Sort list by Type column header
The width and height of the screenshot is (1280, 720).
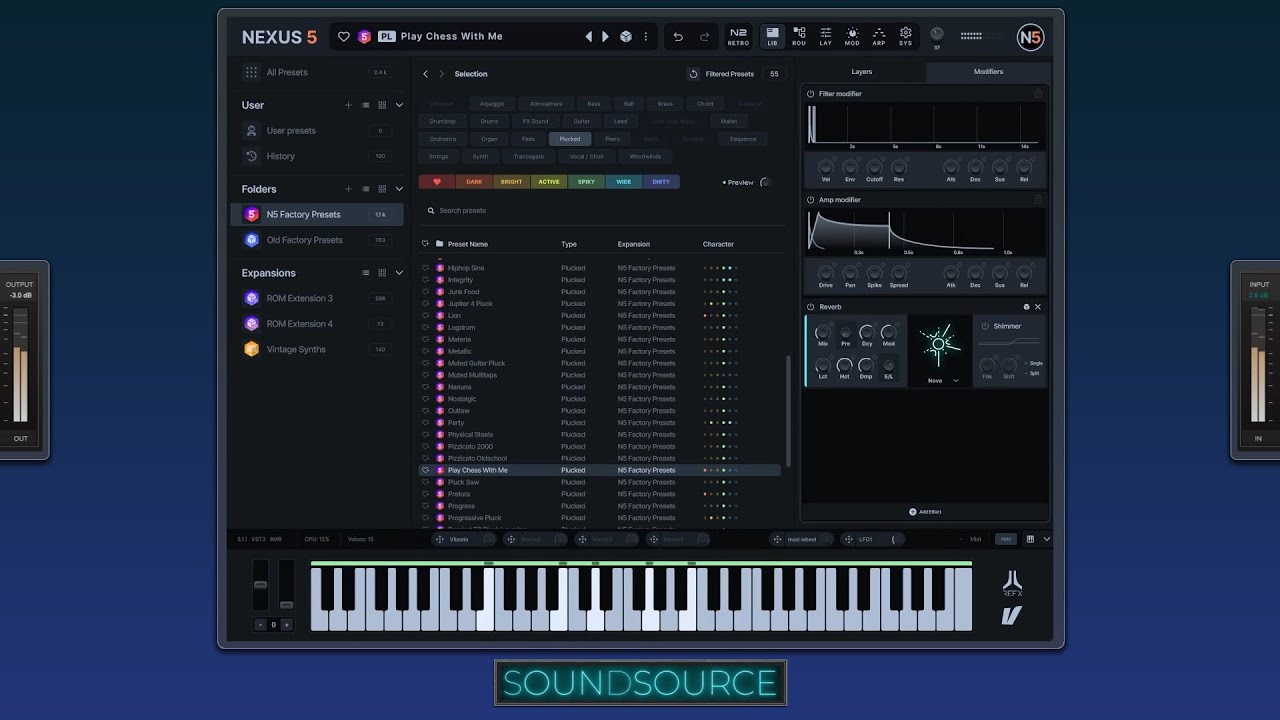coord(569,244)
